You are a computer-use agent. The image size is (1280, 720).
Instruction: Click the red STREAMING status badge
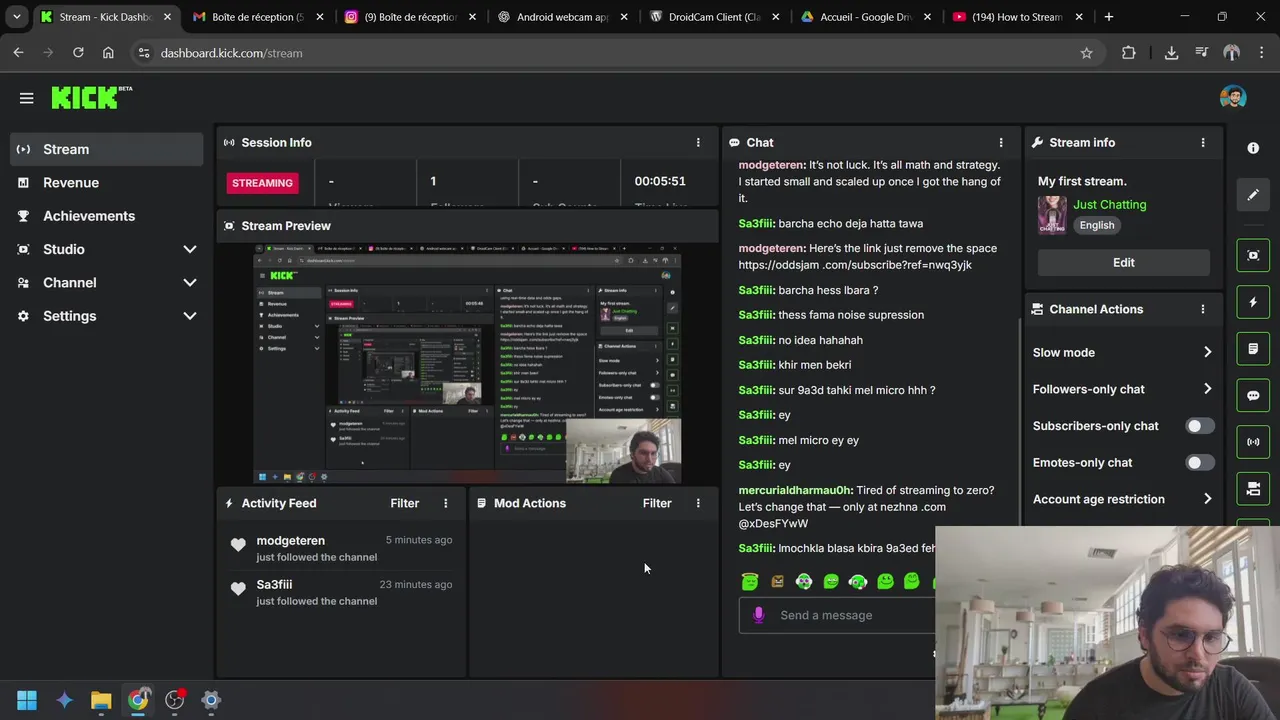[262, 183]
